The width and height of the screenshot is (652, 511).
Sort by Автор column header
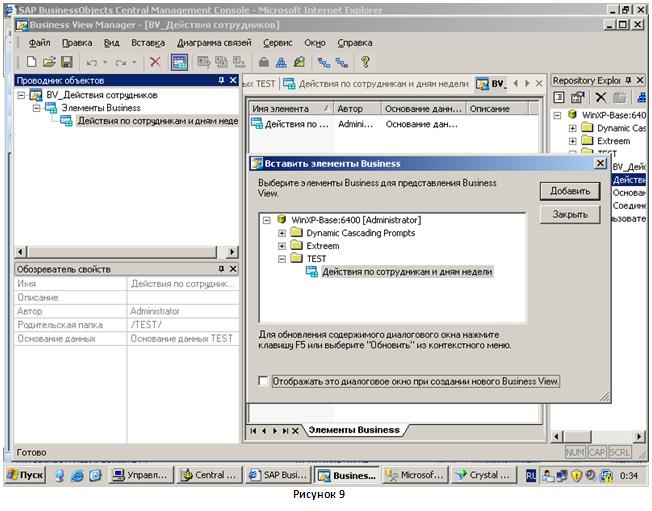[357, 109]
